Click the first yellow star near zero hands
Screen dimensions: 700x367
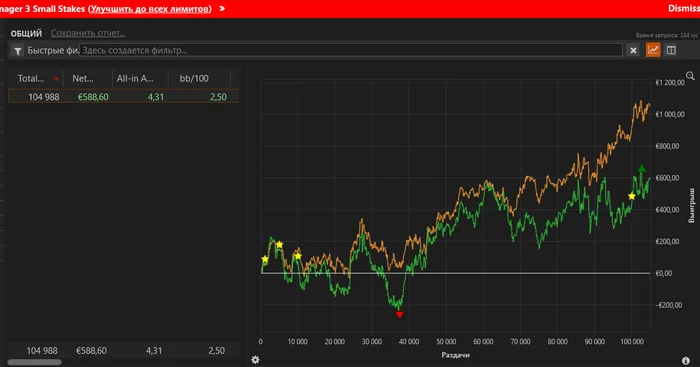[265, 259]
